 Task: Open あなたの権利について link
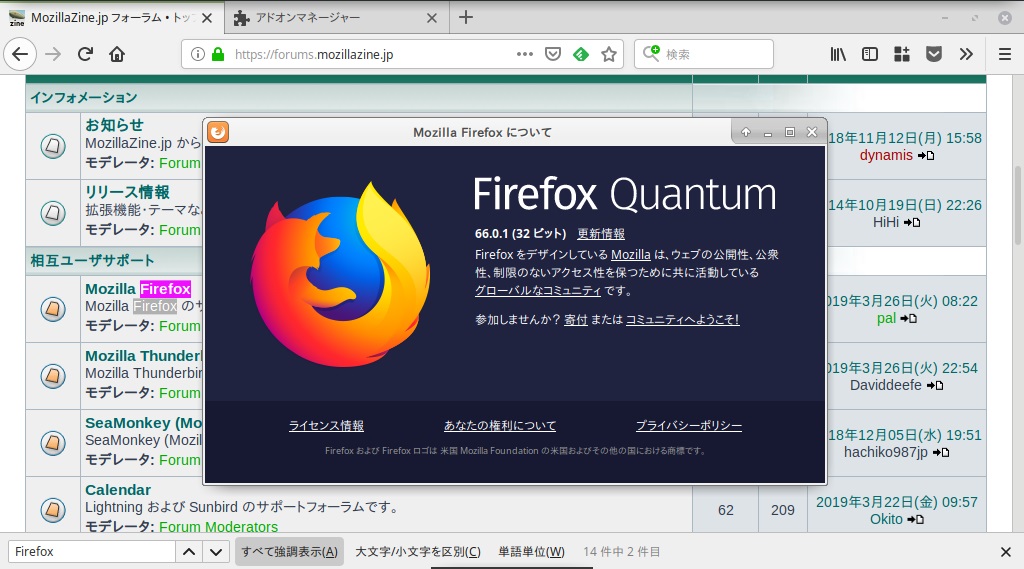click(x=500, y=426)
